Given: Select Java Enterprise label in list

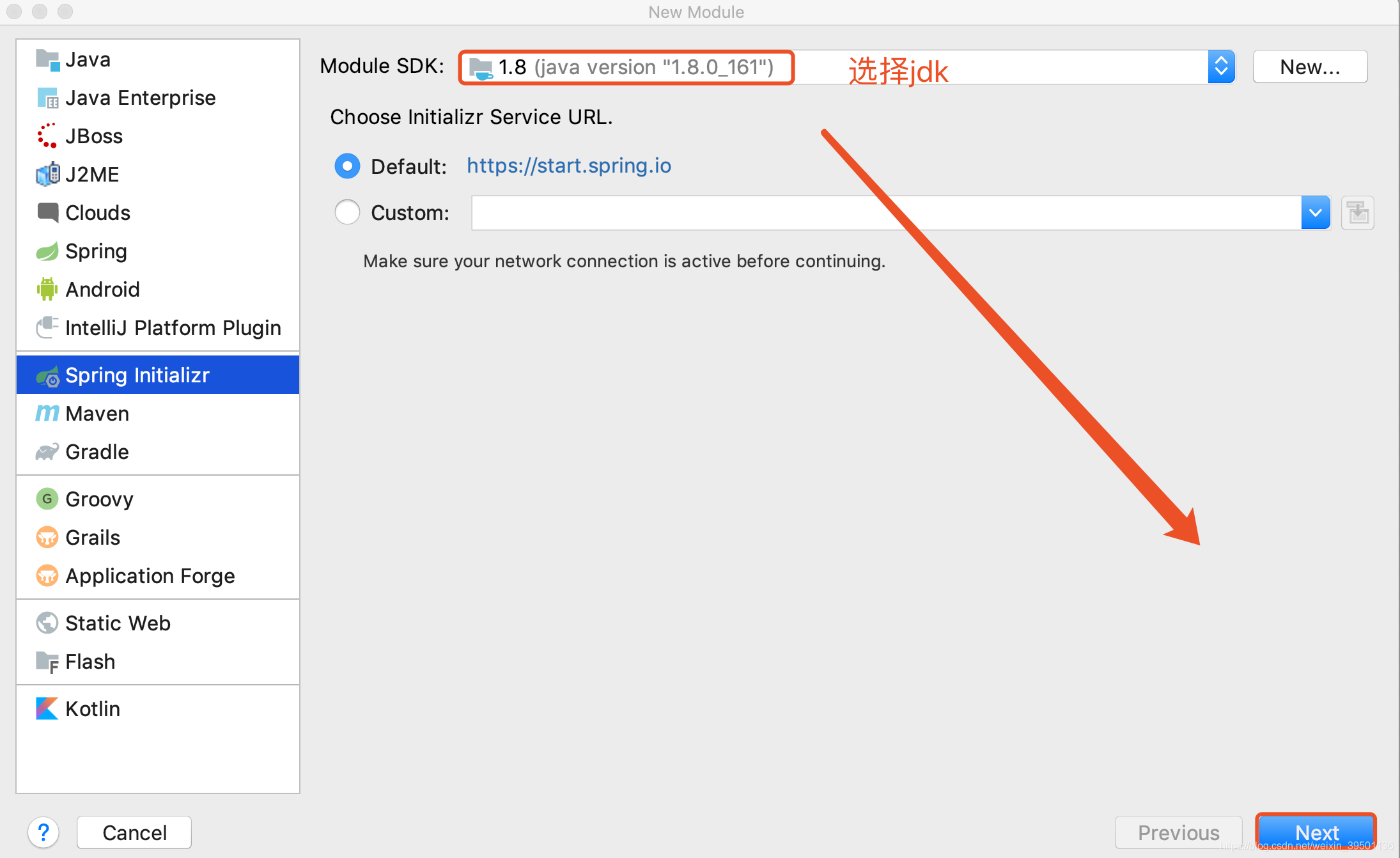Looking at the screenshot, I should click(x=141, y=98).
